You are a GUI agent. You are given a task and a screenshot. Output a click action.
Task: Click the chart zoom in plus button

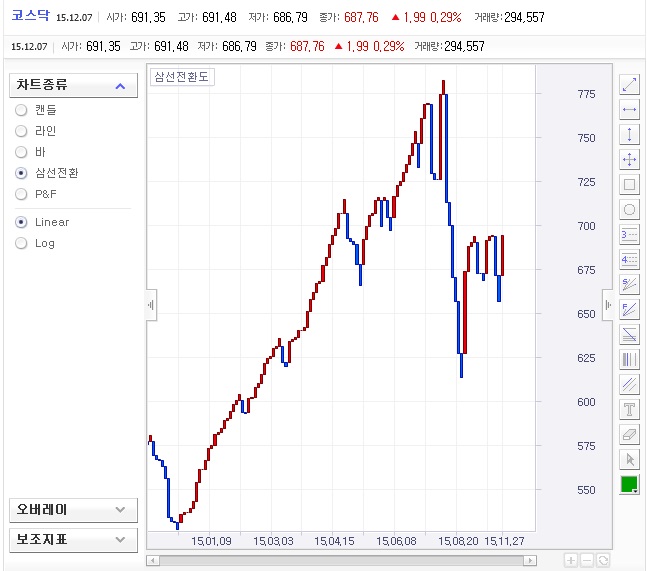[570, 561]
